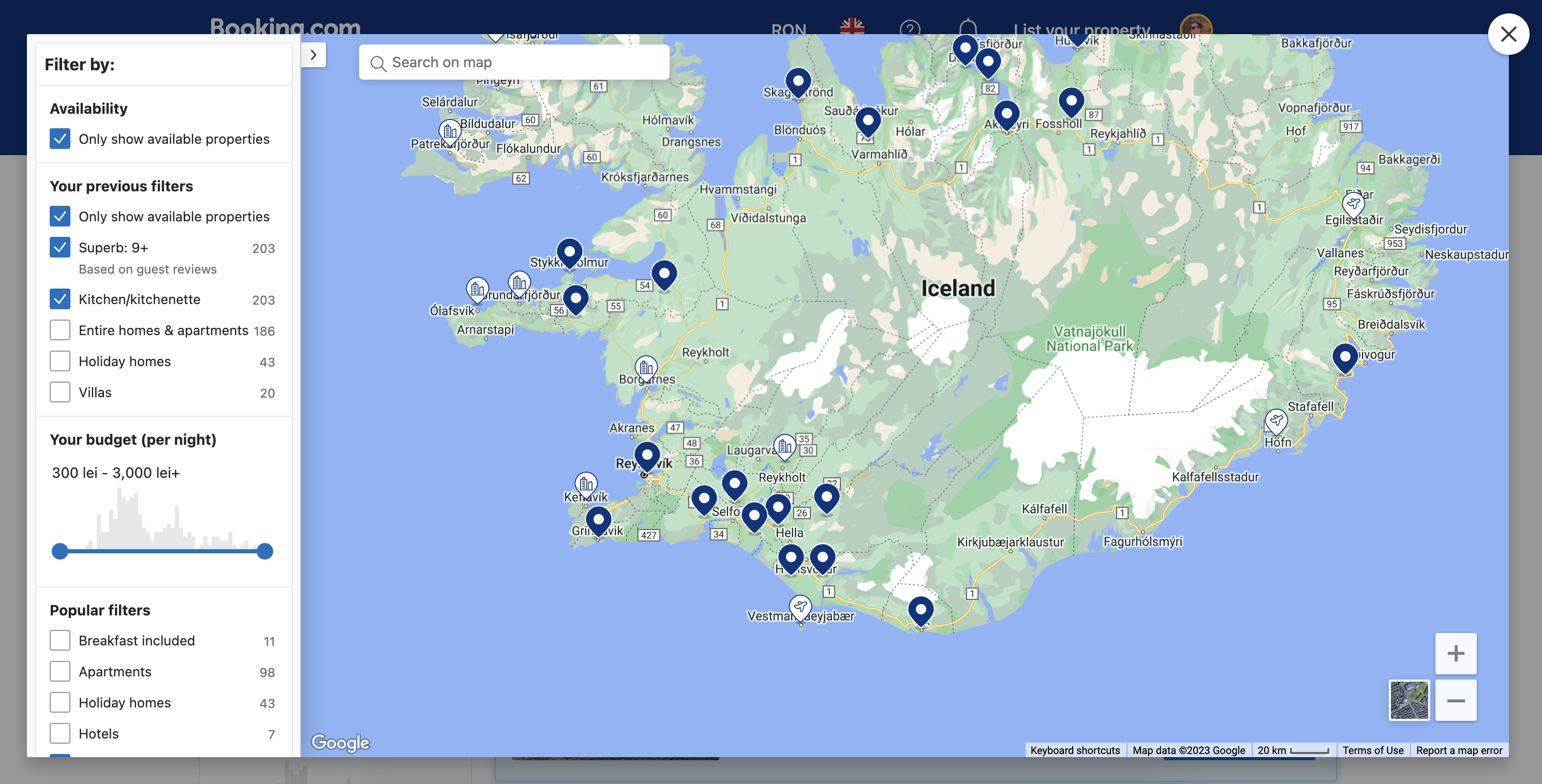Screen dimensions: 1542x784
Task: Click the Search on map field
Action: pos(515,62)
